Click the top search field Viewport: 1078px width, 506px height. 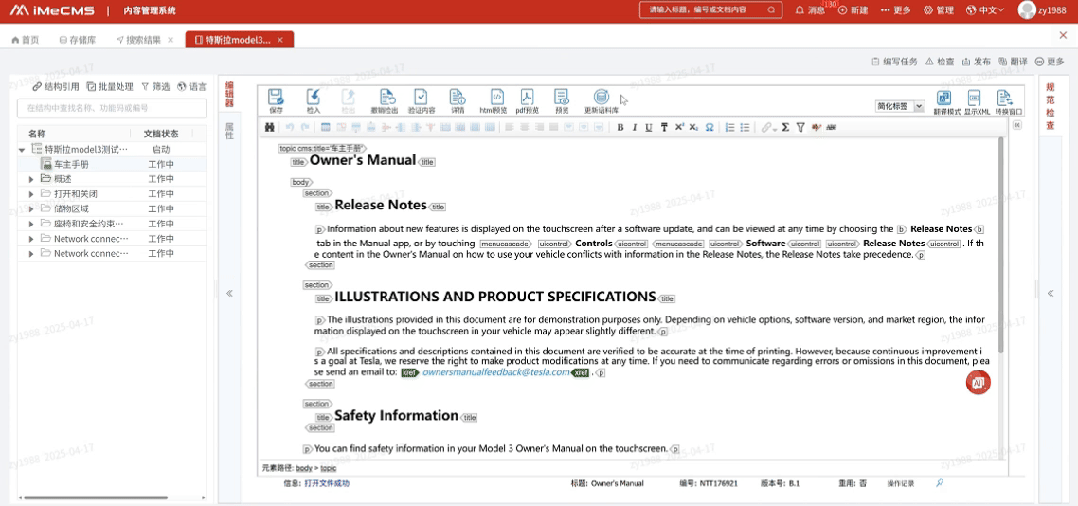pyautogui.click(x=711, y=10)
